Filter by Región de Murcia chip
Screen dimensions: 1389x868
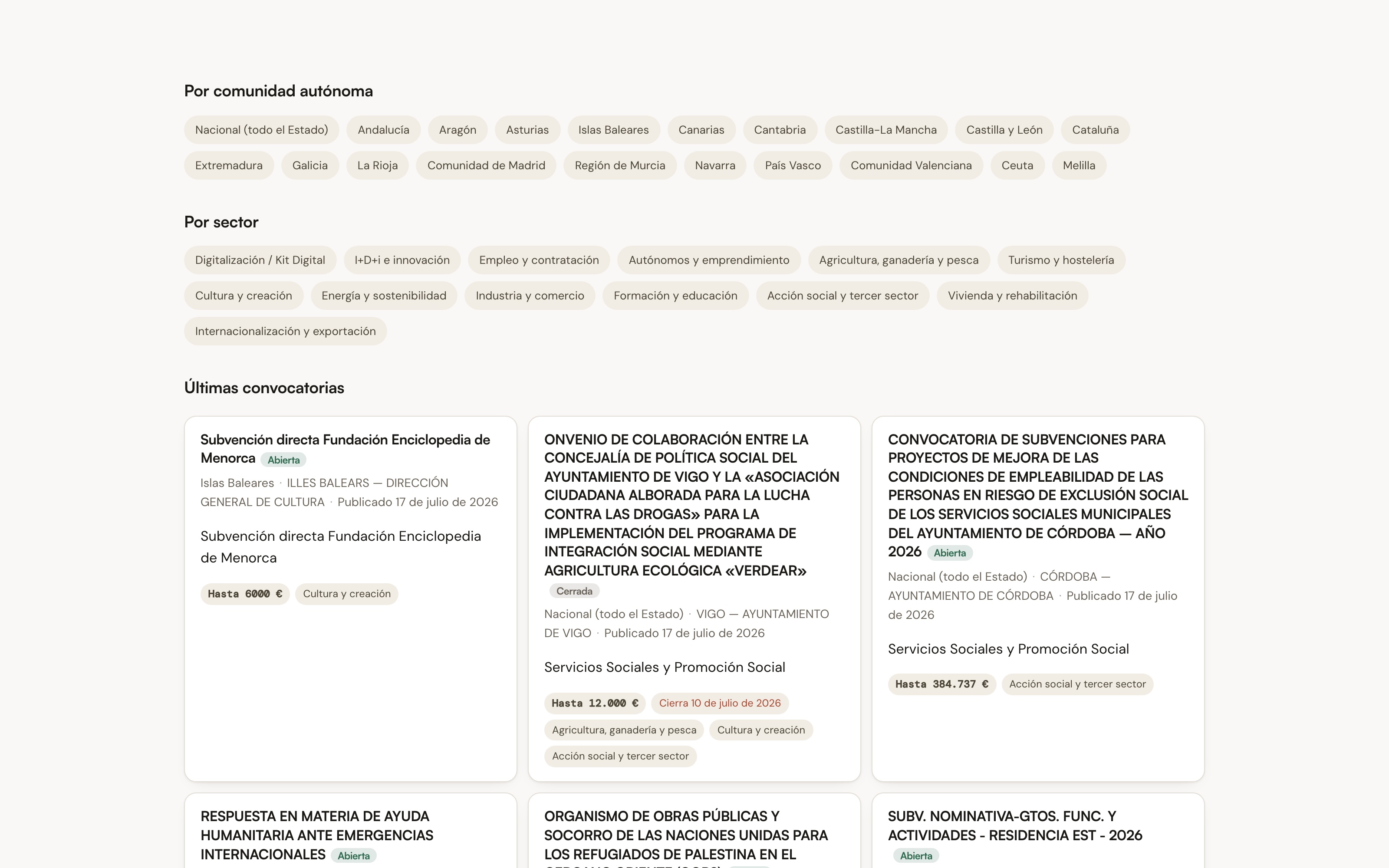[x=620, y=165]
